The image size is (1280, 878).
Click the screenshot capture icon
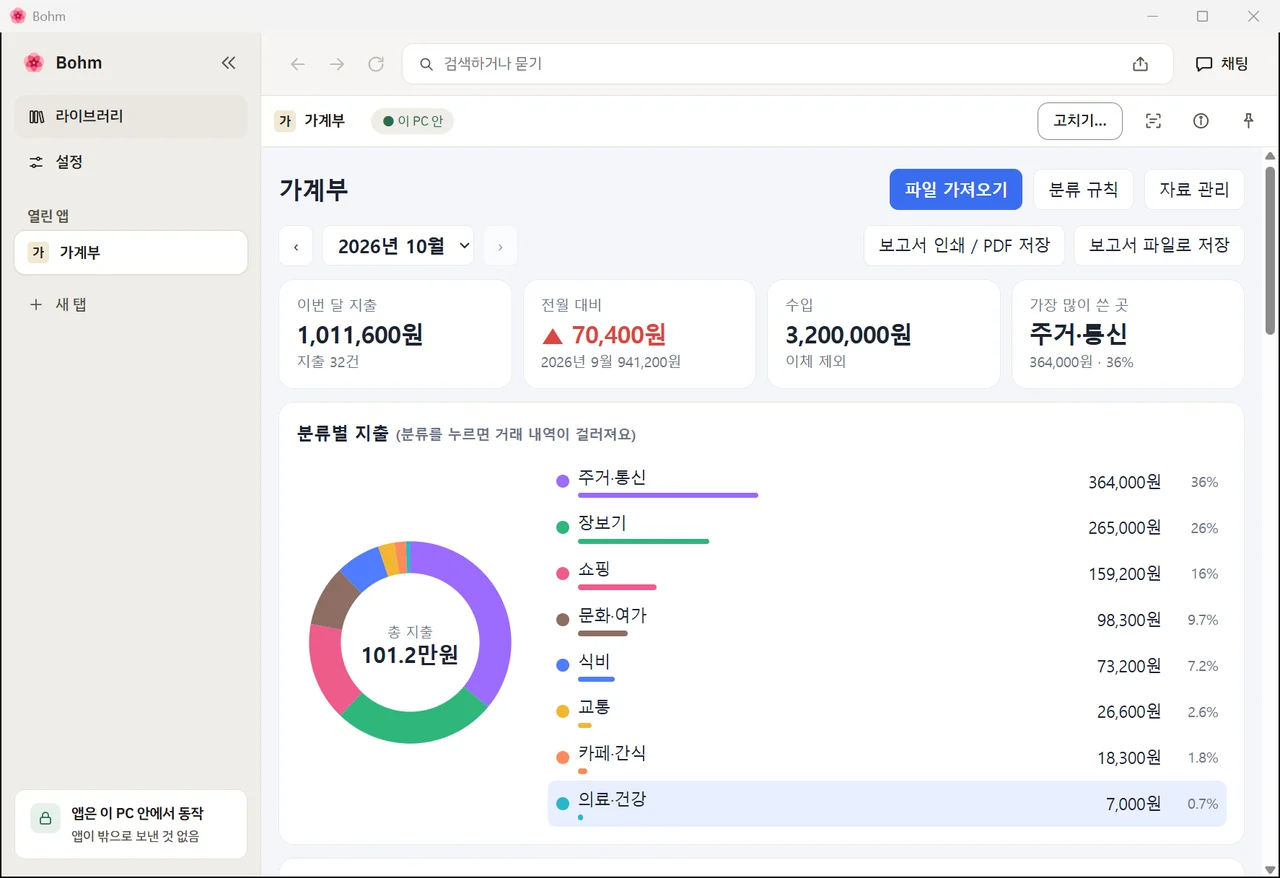[x=1153, y=121]
